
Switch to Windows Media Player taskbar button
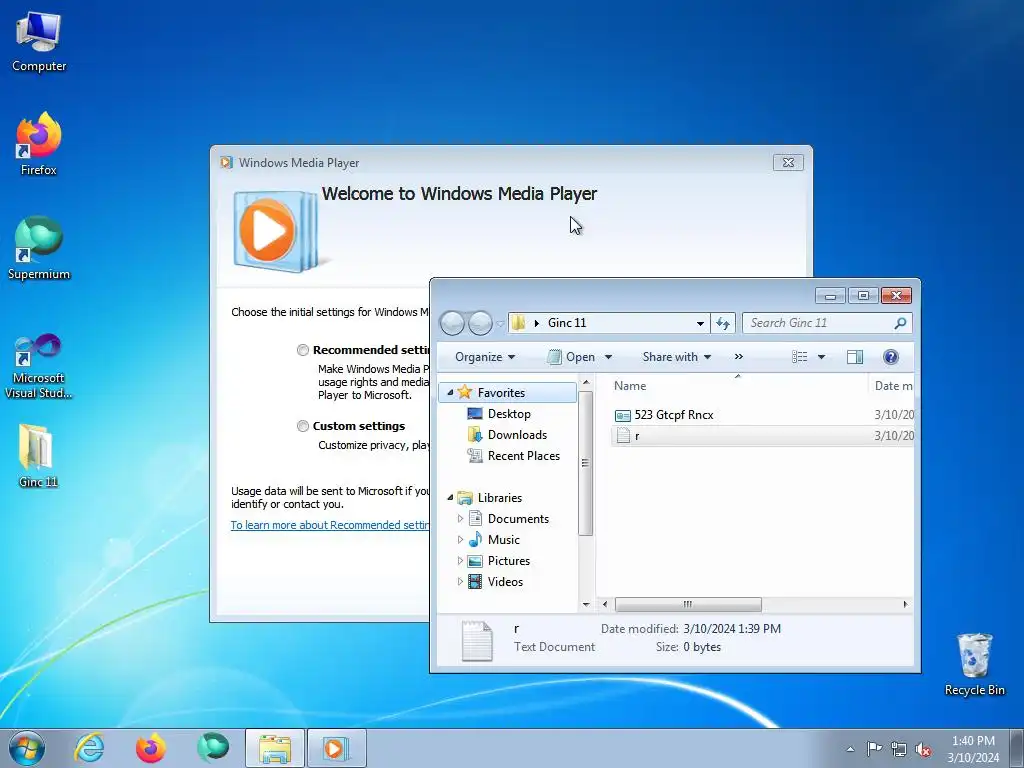pos(336,748)
